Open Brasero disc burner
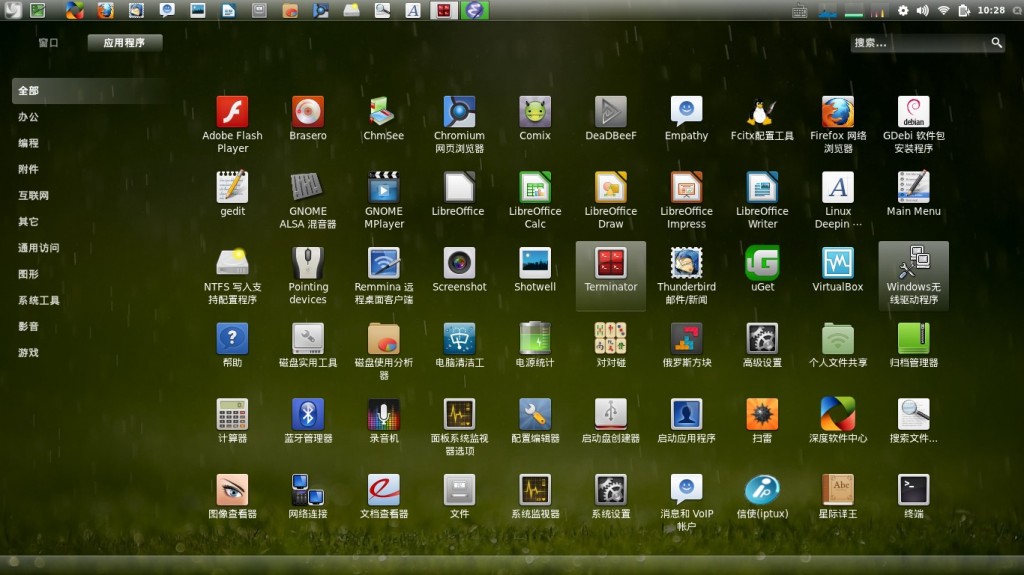This screenshot has width=1024, height=575. tap(308, 118)
